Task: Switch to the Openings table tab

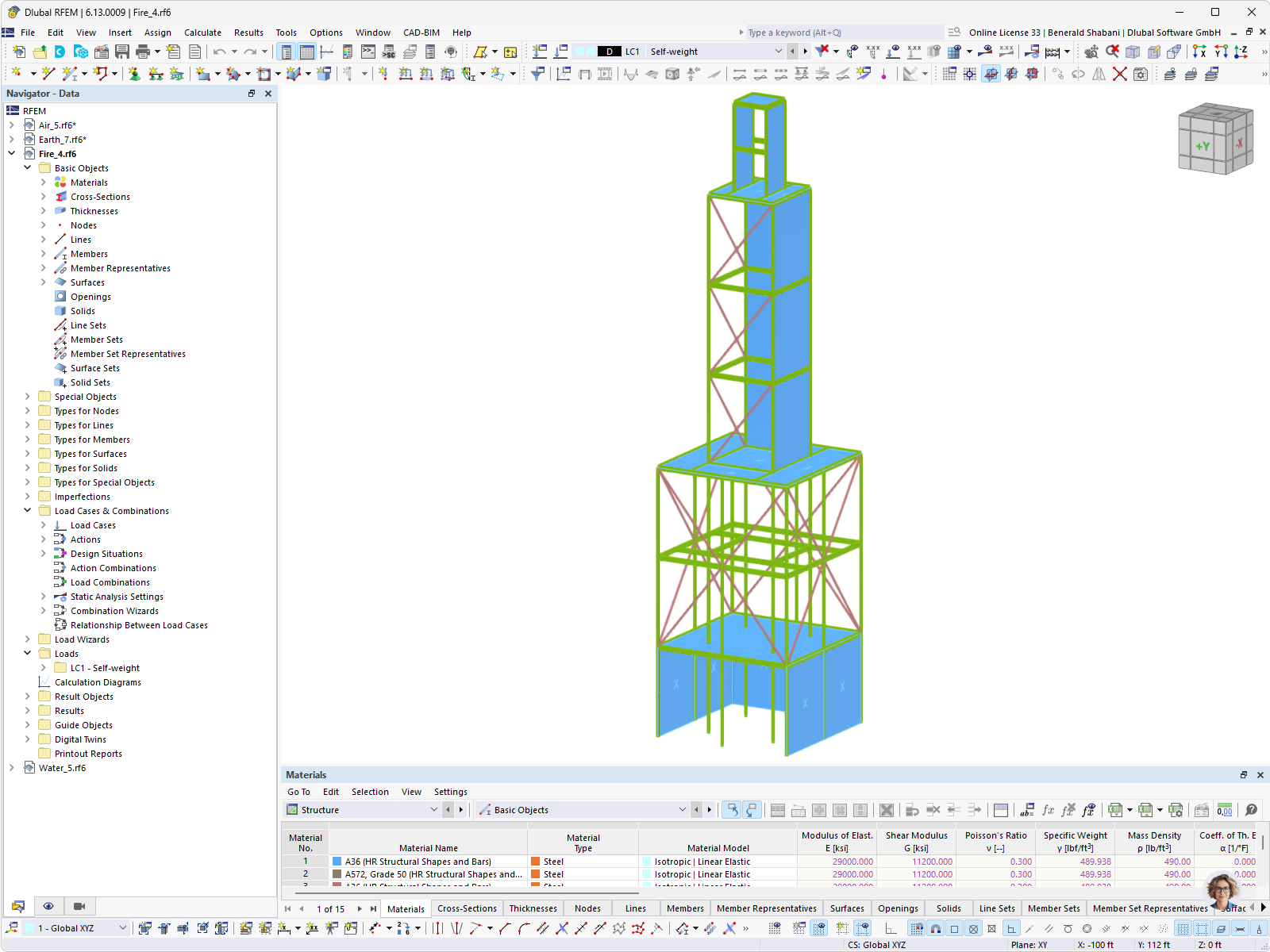Action: [898, 908]
